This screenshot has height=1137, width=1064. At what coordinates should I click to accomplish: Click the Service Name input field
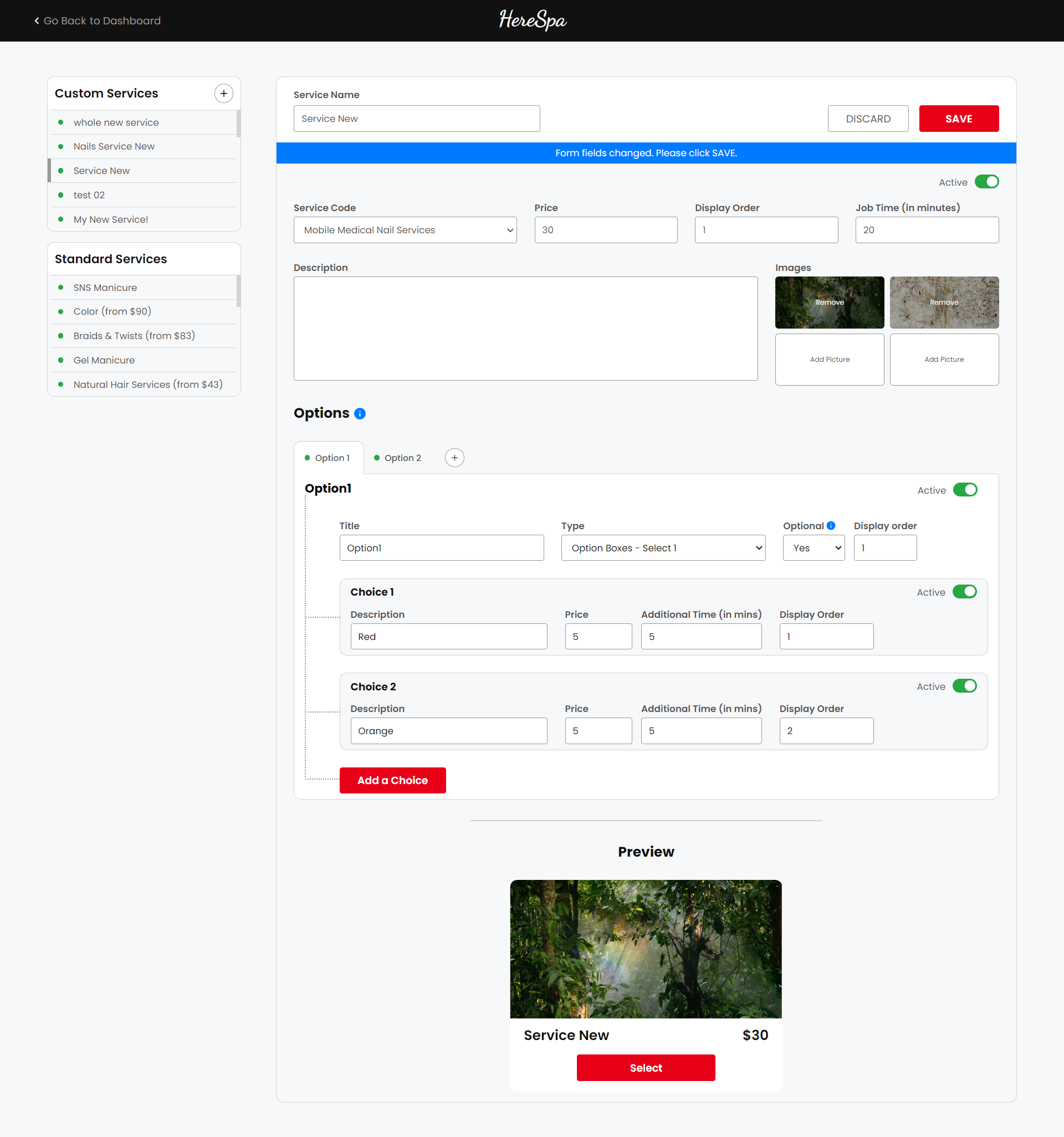(417, 119)
